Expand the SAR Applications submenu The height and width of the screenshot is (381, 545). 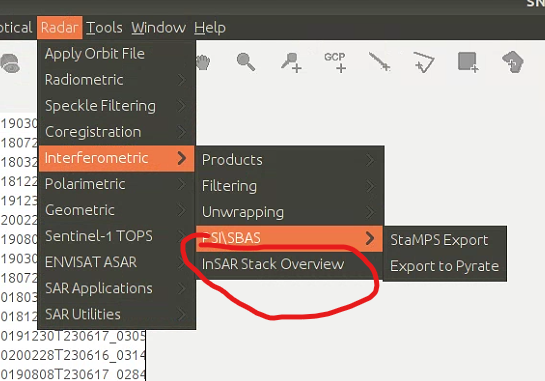click(x=116, y=288)
